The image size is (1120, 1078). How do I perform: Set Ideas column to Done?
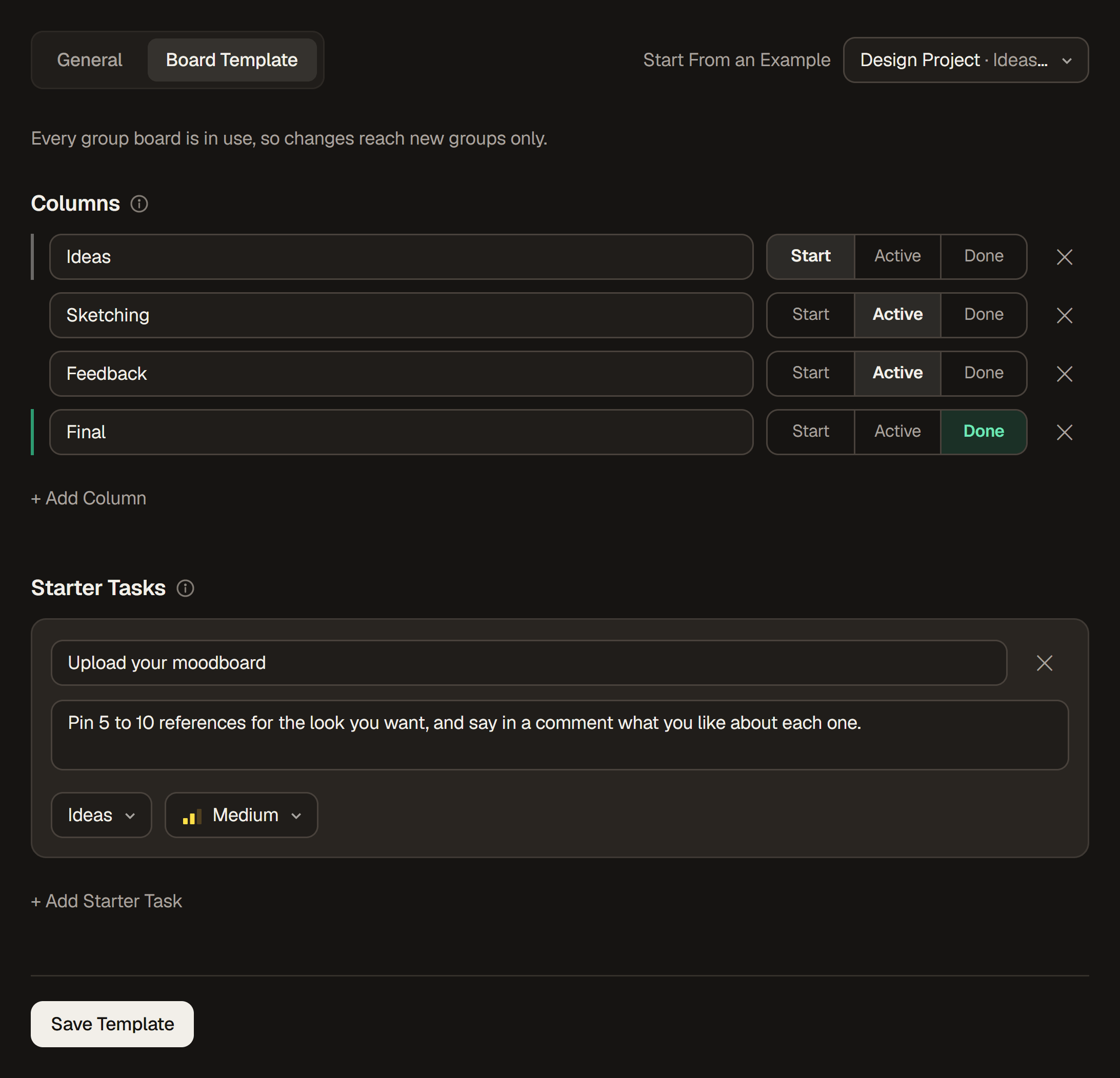tap(984, 256)
